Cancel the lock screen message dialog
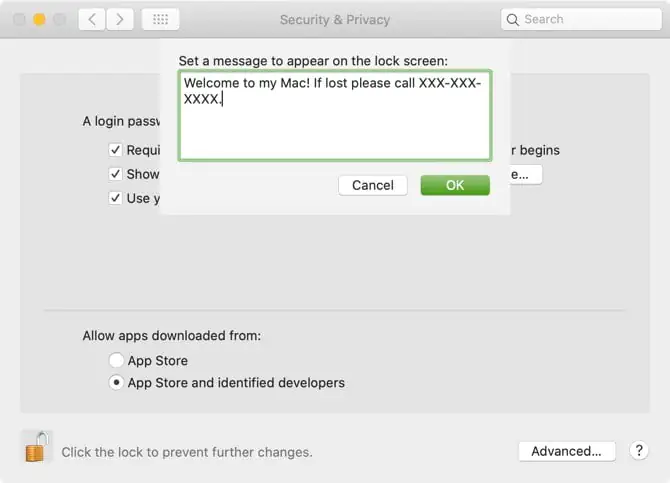This screenshot has width=670, height=483. [373, 185]
